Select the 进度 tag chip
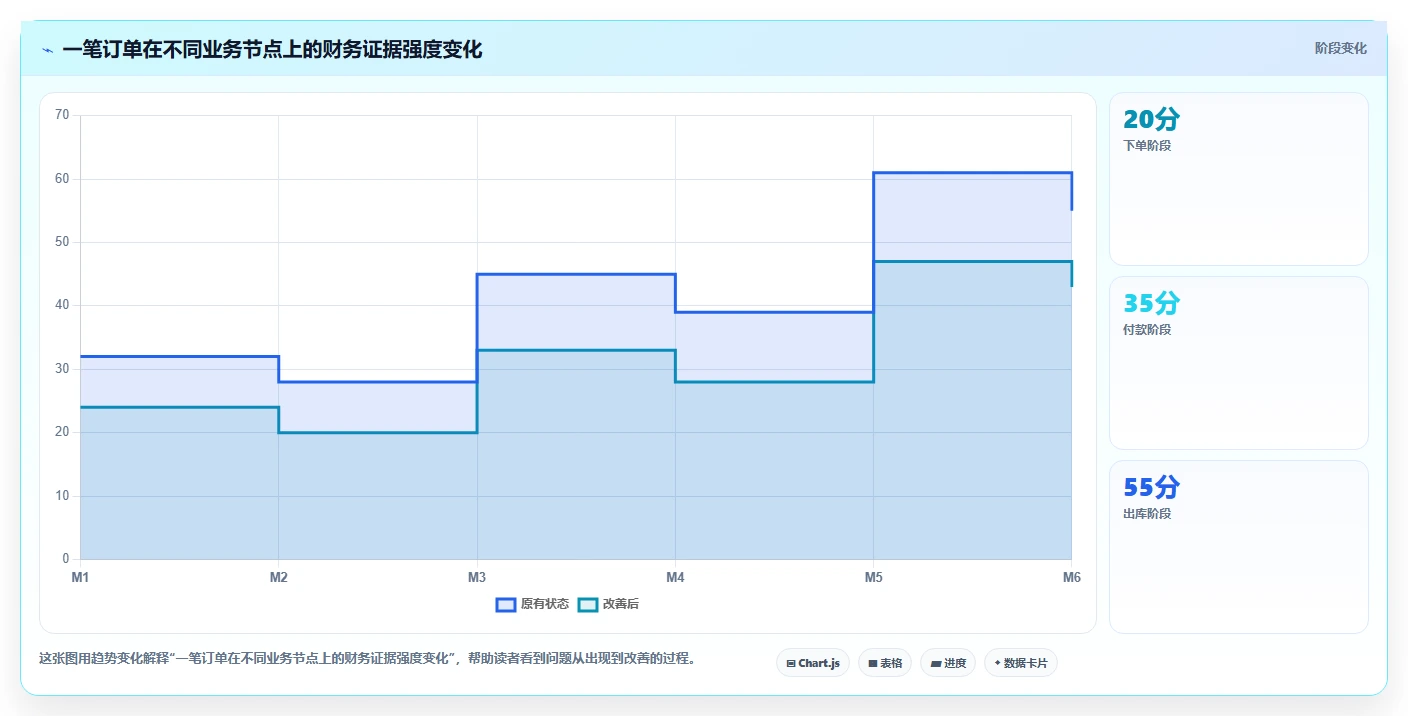Viewport: 1408px width, 716px height. tap(948, 663)
